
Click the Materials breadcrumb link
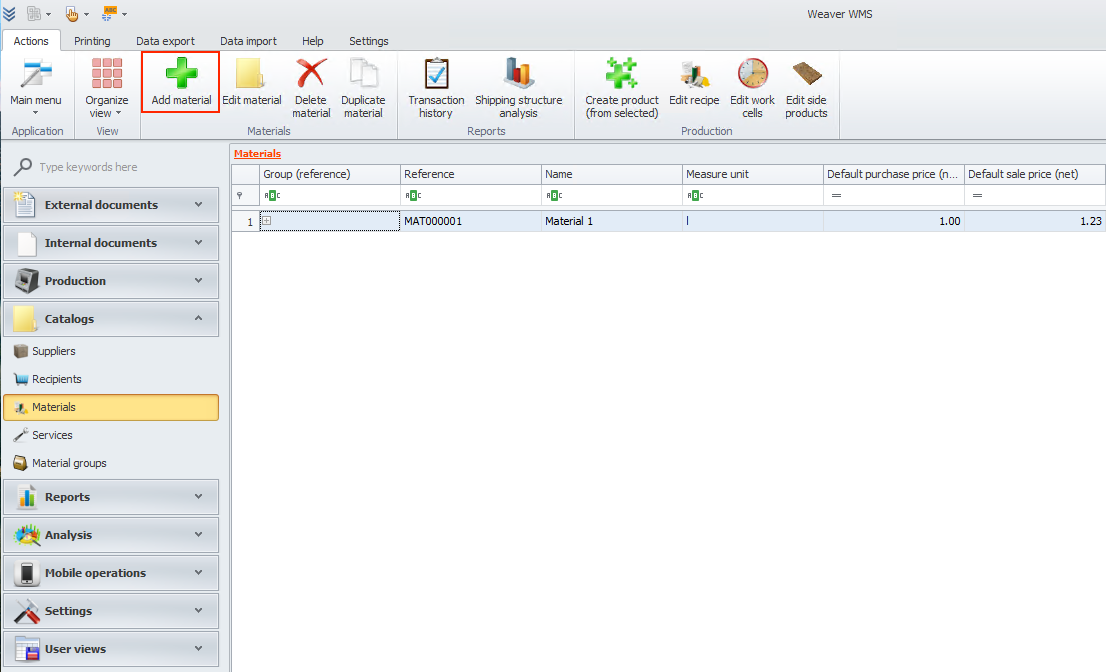[257, 154]
